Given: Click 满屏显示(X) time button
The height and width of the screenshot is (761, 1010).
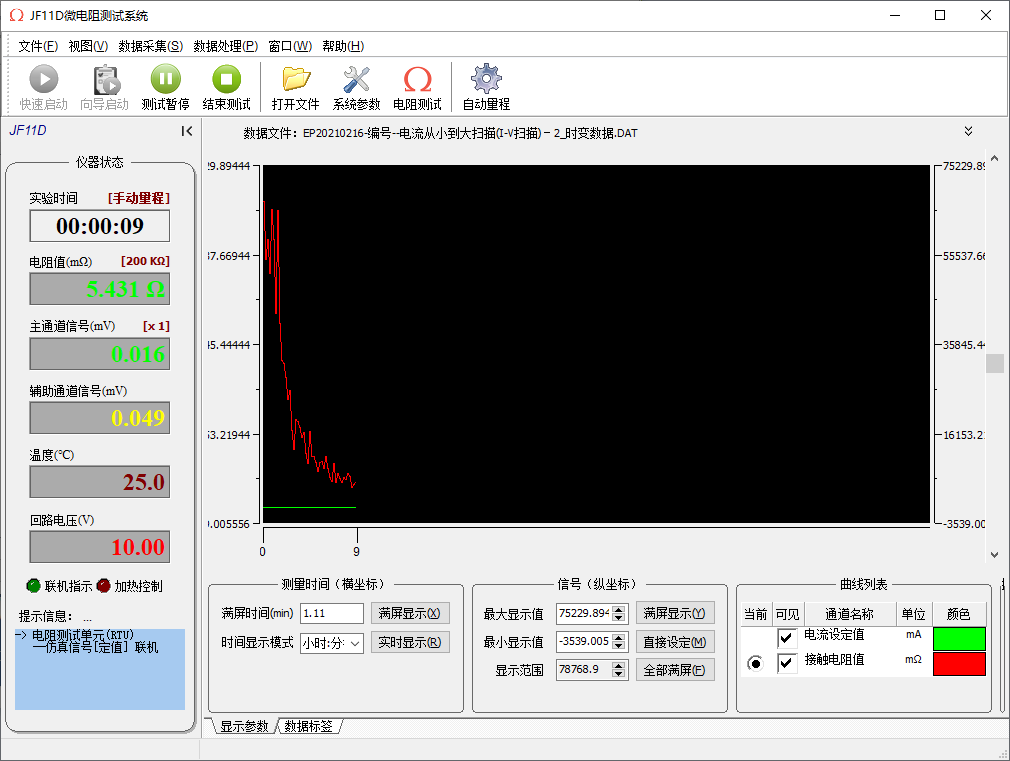Looking at the screenshot, I should pyautogui.click(x=410, y=613).
